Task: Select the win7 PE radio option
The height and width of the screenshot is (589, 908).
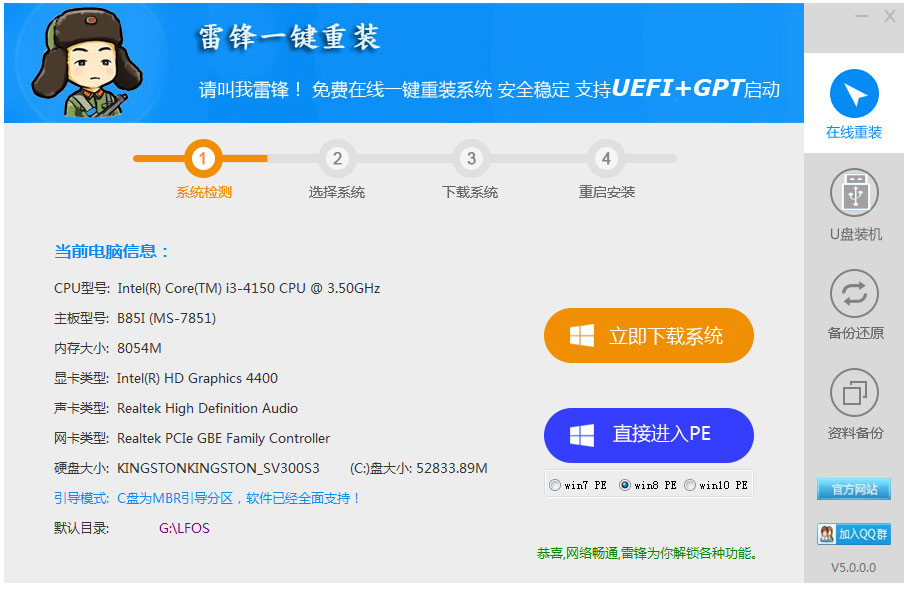Action: (555, 485)
